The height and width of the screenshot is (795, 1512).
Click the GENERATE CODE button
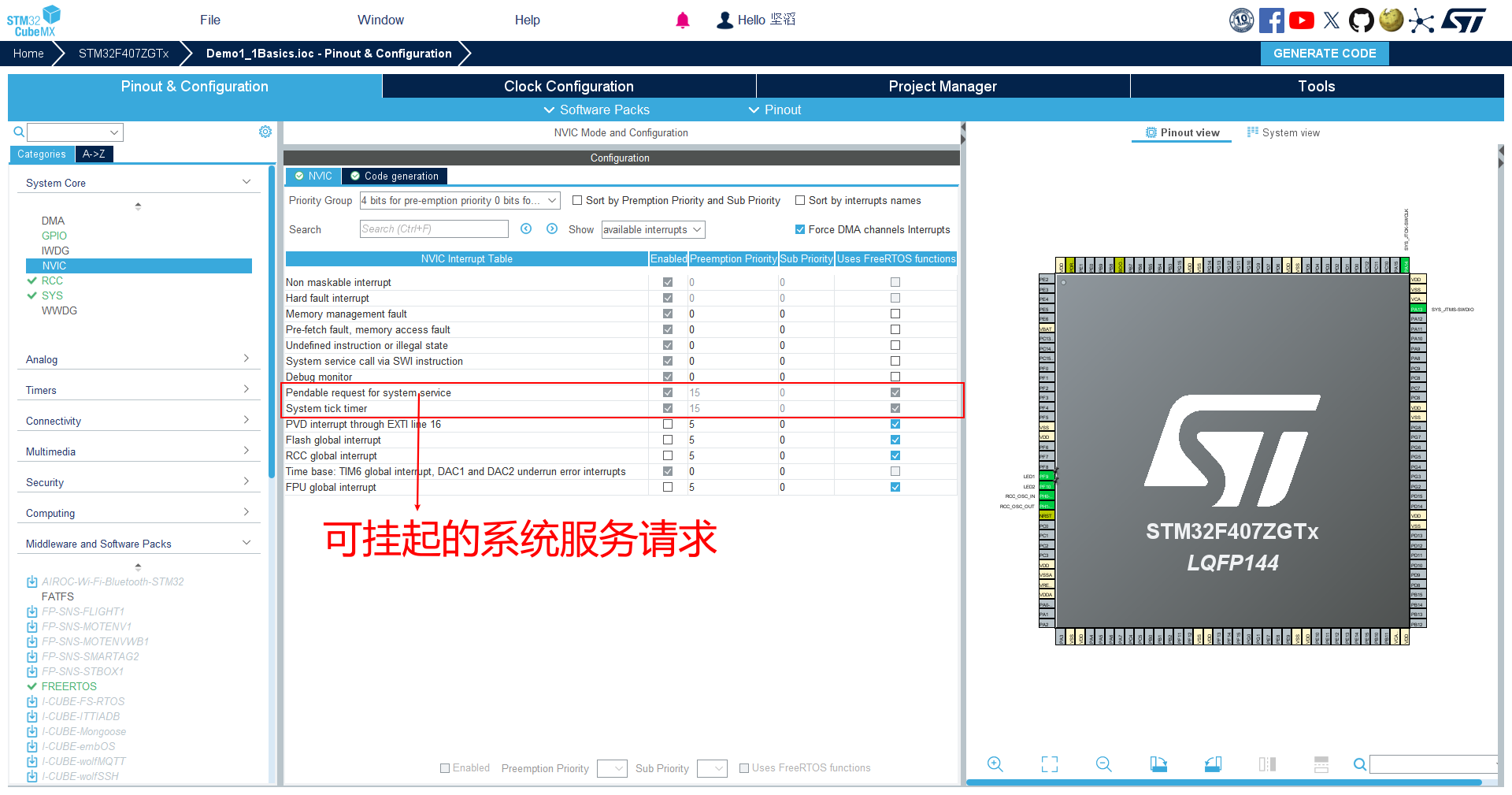(x=1325, y=54)
